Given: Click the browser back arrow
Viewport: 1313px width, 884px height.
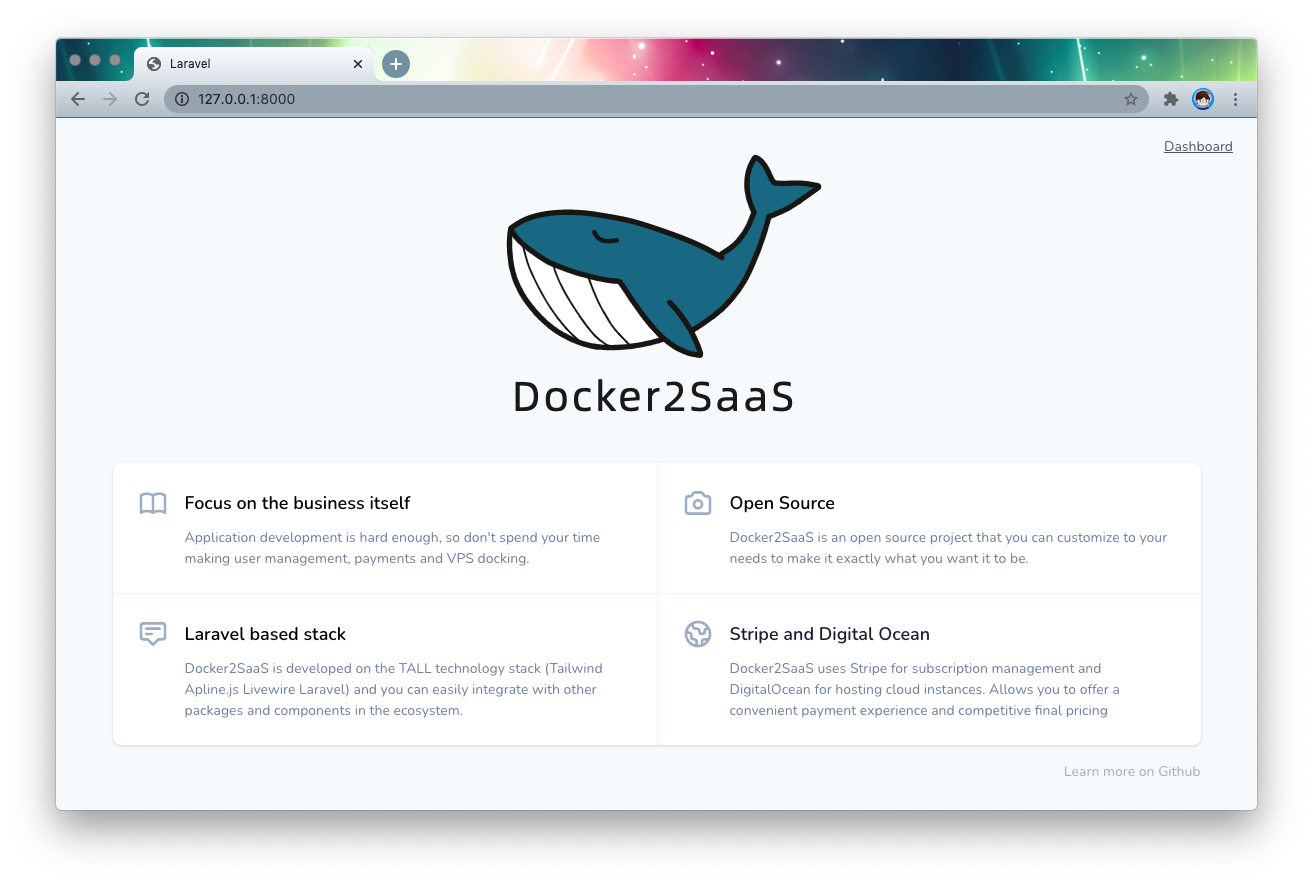Looking at the screenshot, I should [78, 99].
